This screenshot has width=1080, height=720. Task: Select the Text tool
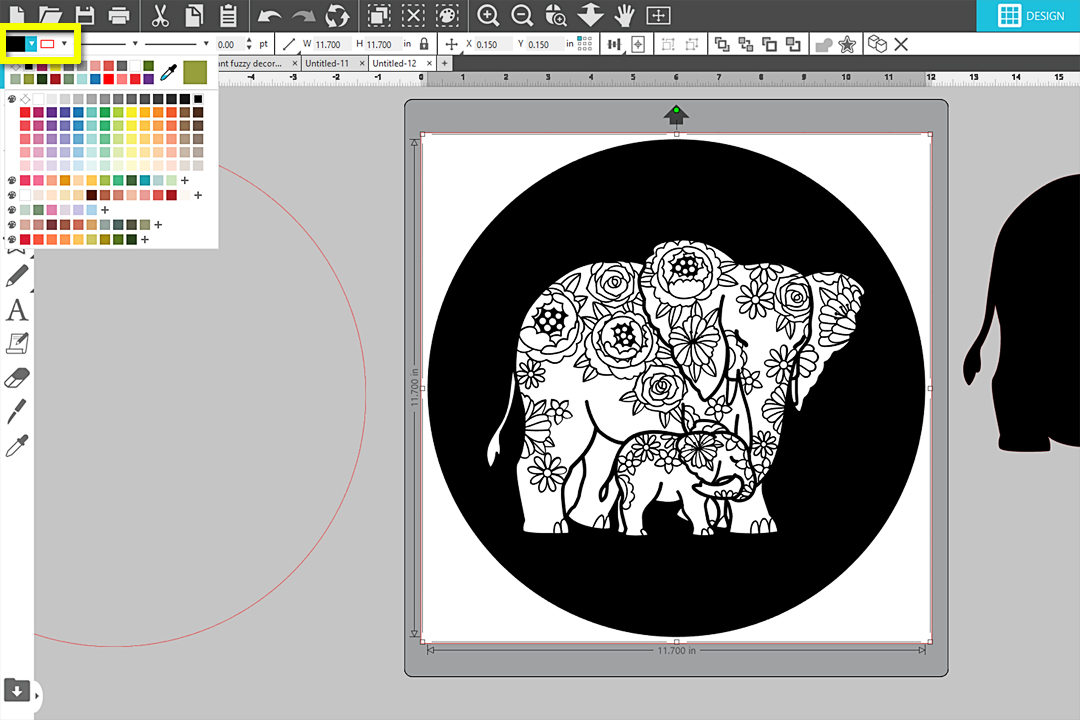(x=17, y=310)
